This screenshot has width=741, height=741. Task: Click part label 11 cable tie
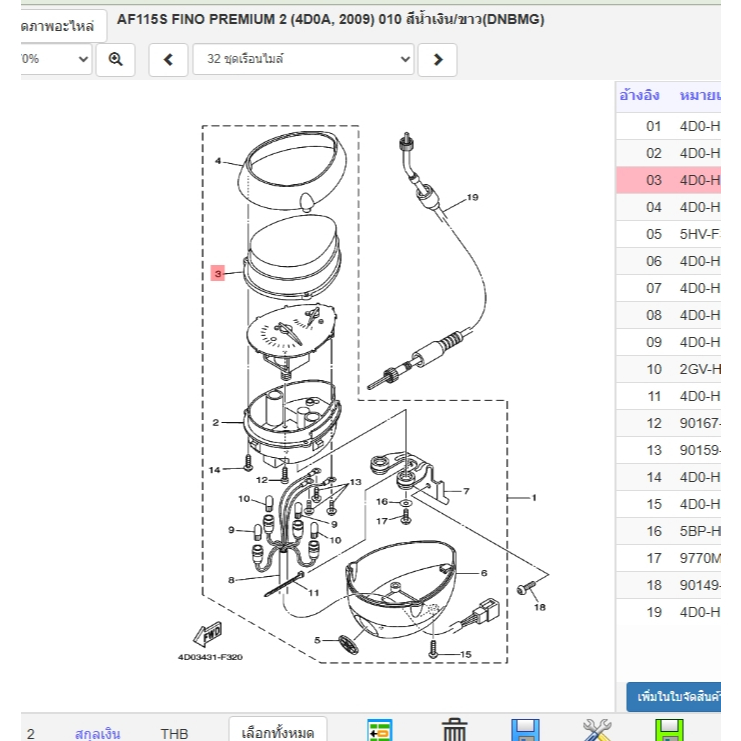(x=314, y=593)
